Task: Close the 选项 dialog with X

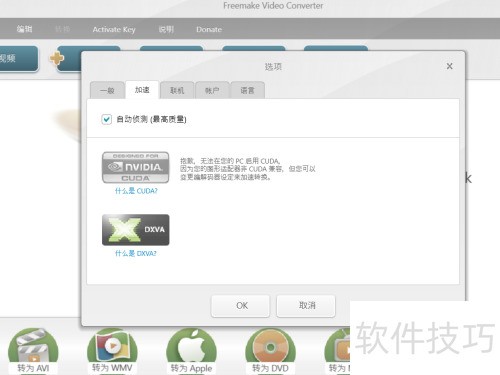Action: (449, 66)
